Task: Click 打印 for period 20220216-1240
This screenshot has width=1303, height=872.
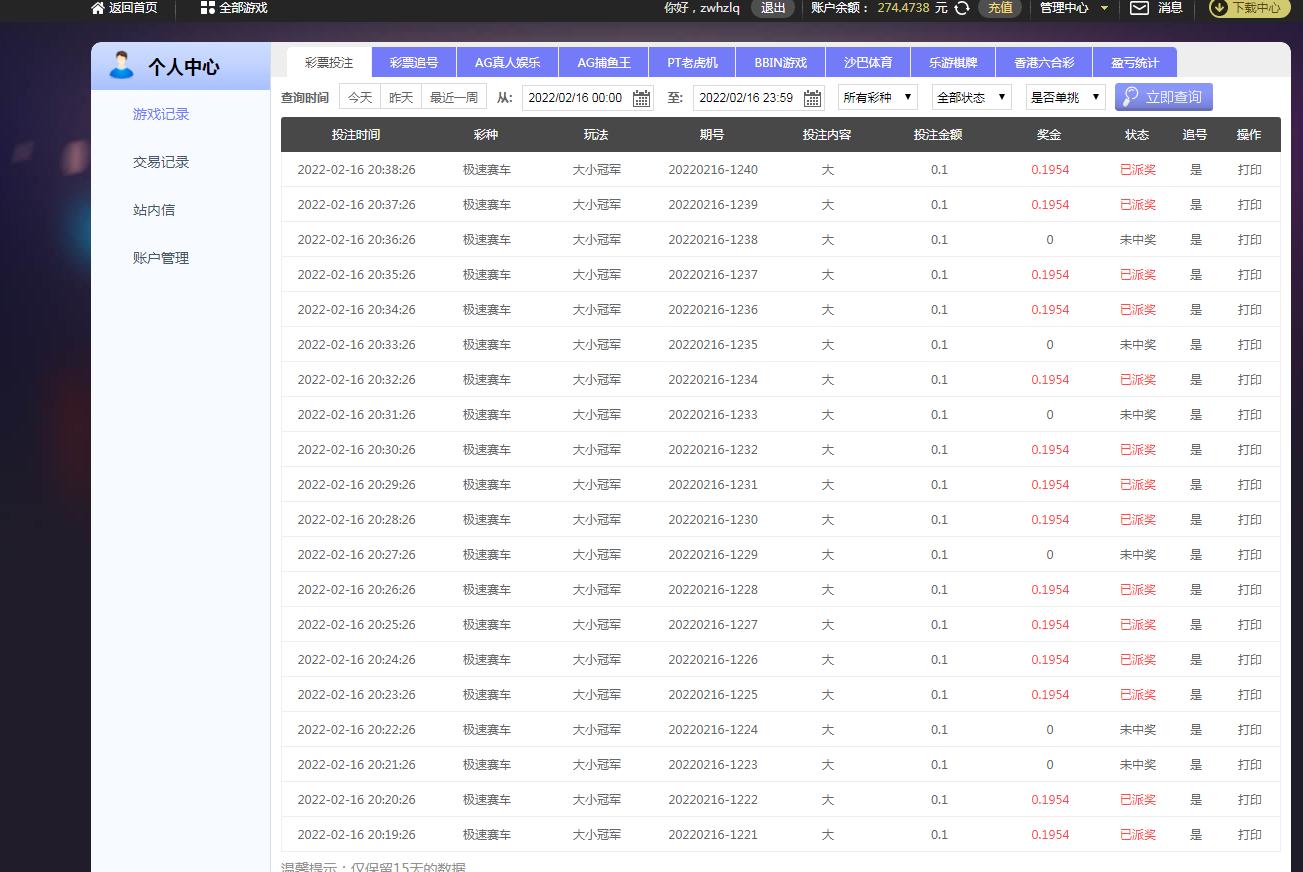Action: pos(1249,170)
